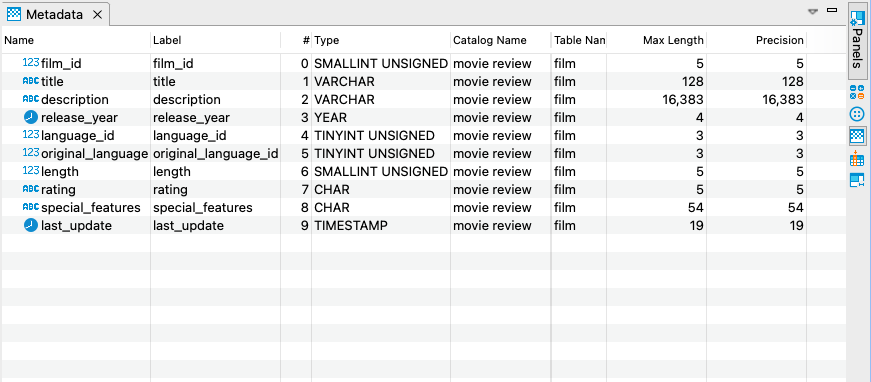Viewport: 871px width, 382px height.
Task: Click the TIMESTAMP type cell
Action: [x=351, y=226]
